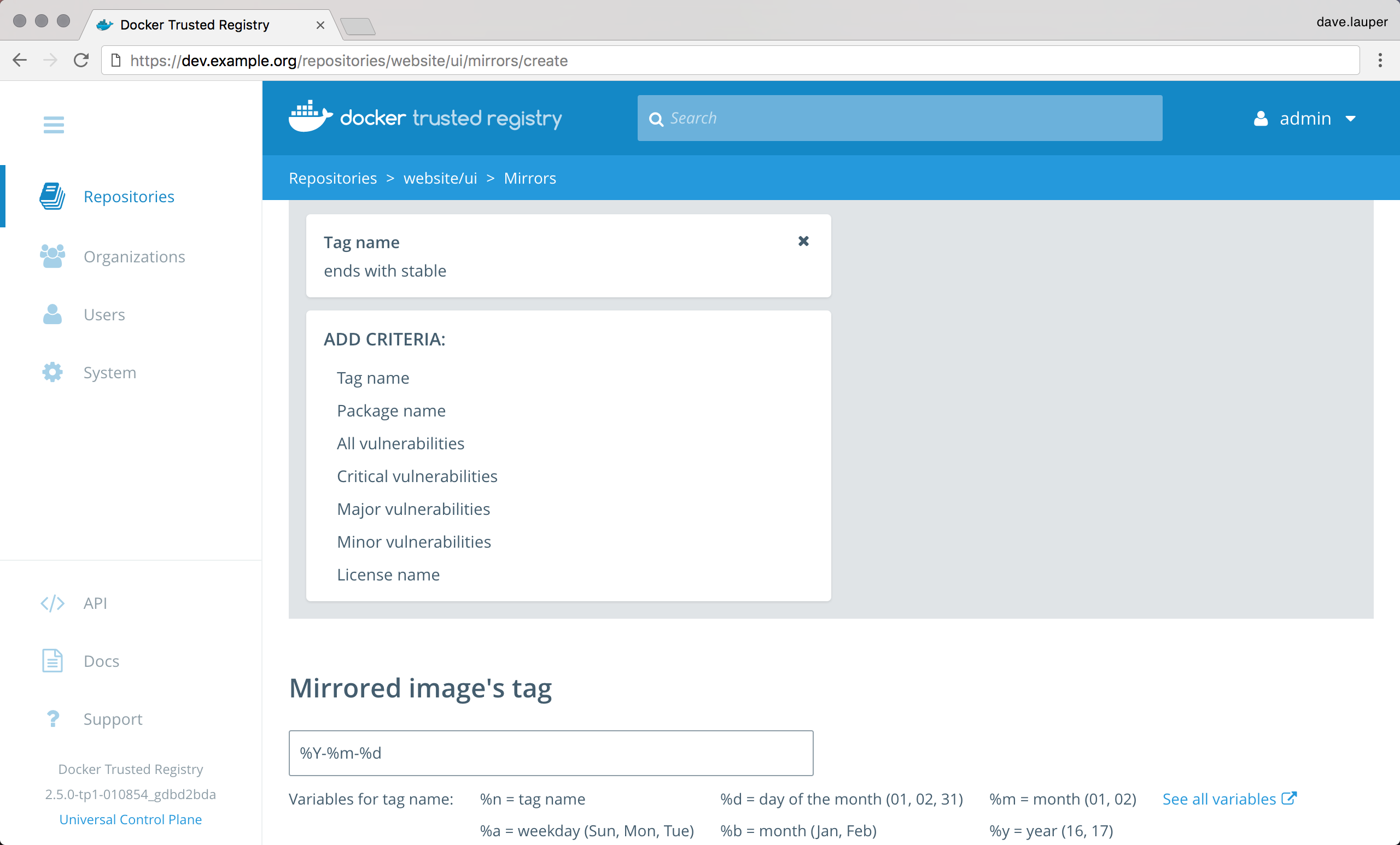This screenshot has height=845, width=1400.
Task: Open Universal Control Plane link
Action: (130, 819)
